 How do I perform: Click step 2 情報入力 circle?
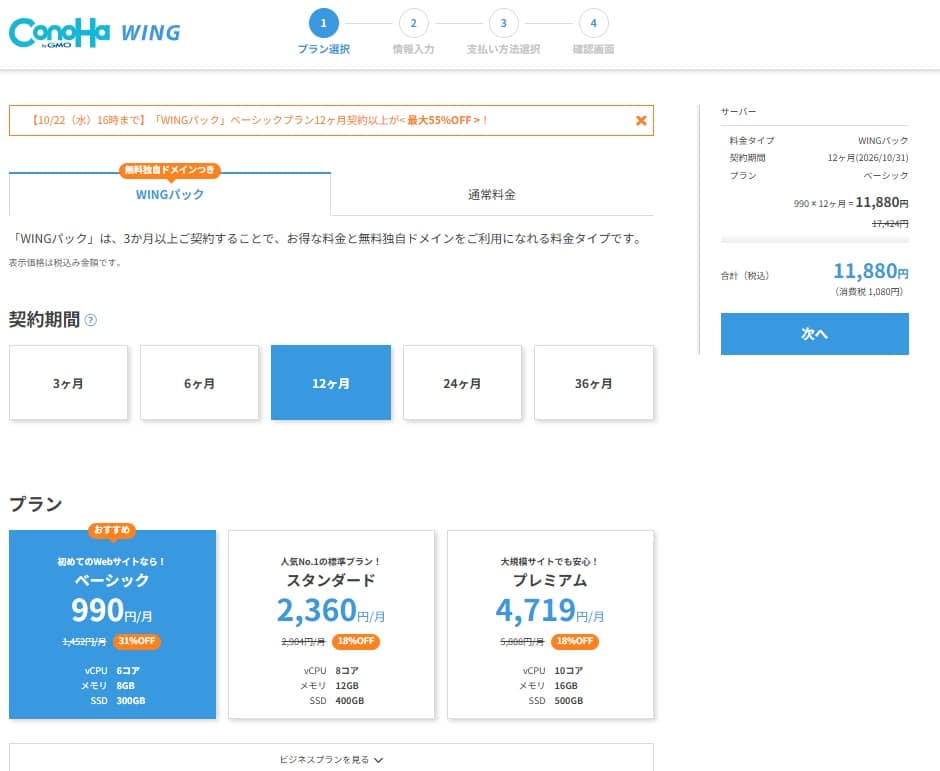click(413, 23)
